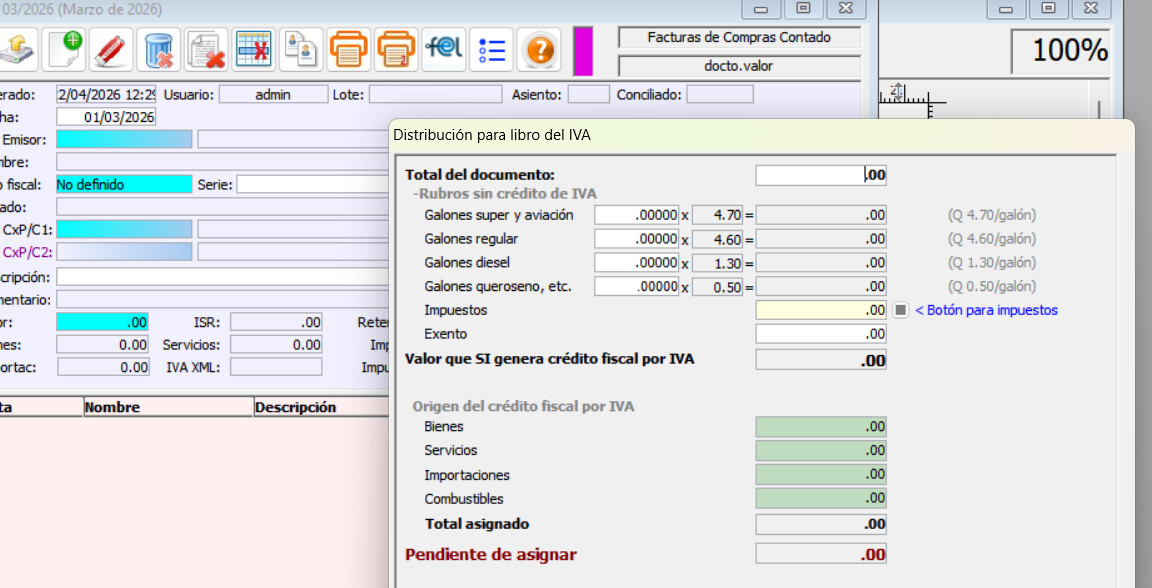Click the Galones diesel quantity field

[x=637, y=263]
